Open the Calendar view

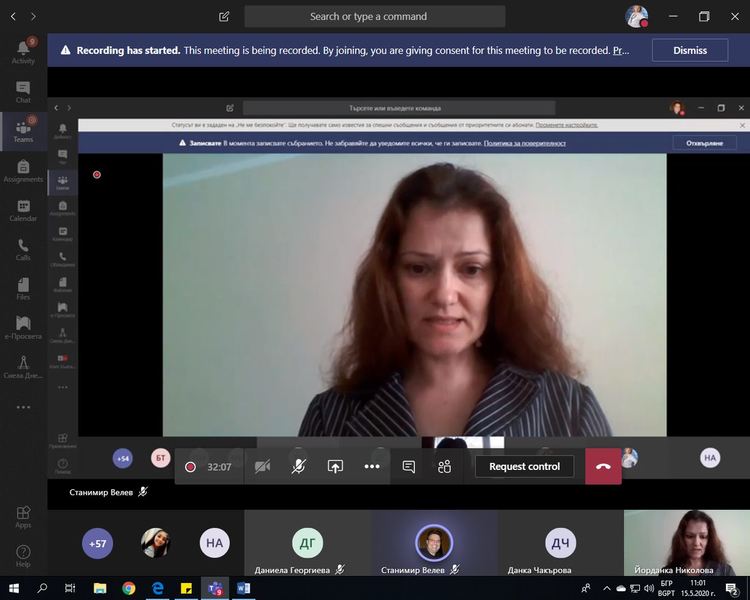23,210
